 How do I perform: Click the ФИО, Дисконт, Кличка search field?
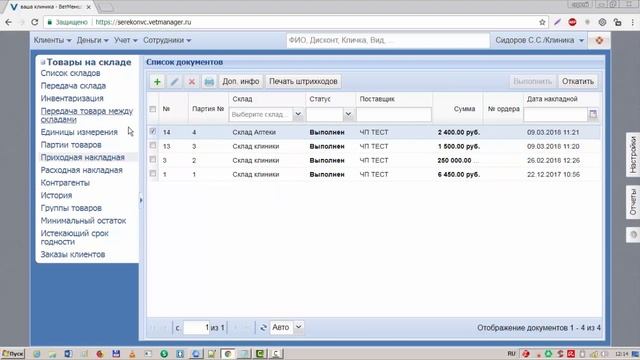pyautogui.click(x=387, y=40)
